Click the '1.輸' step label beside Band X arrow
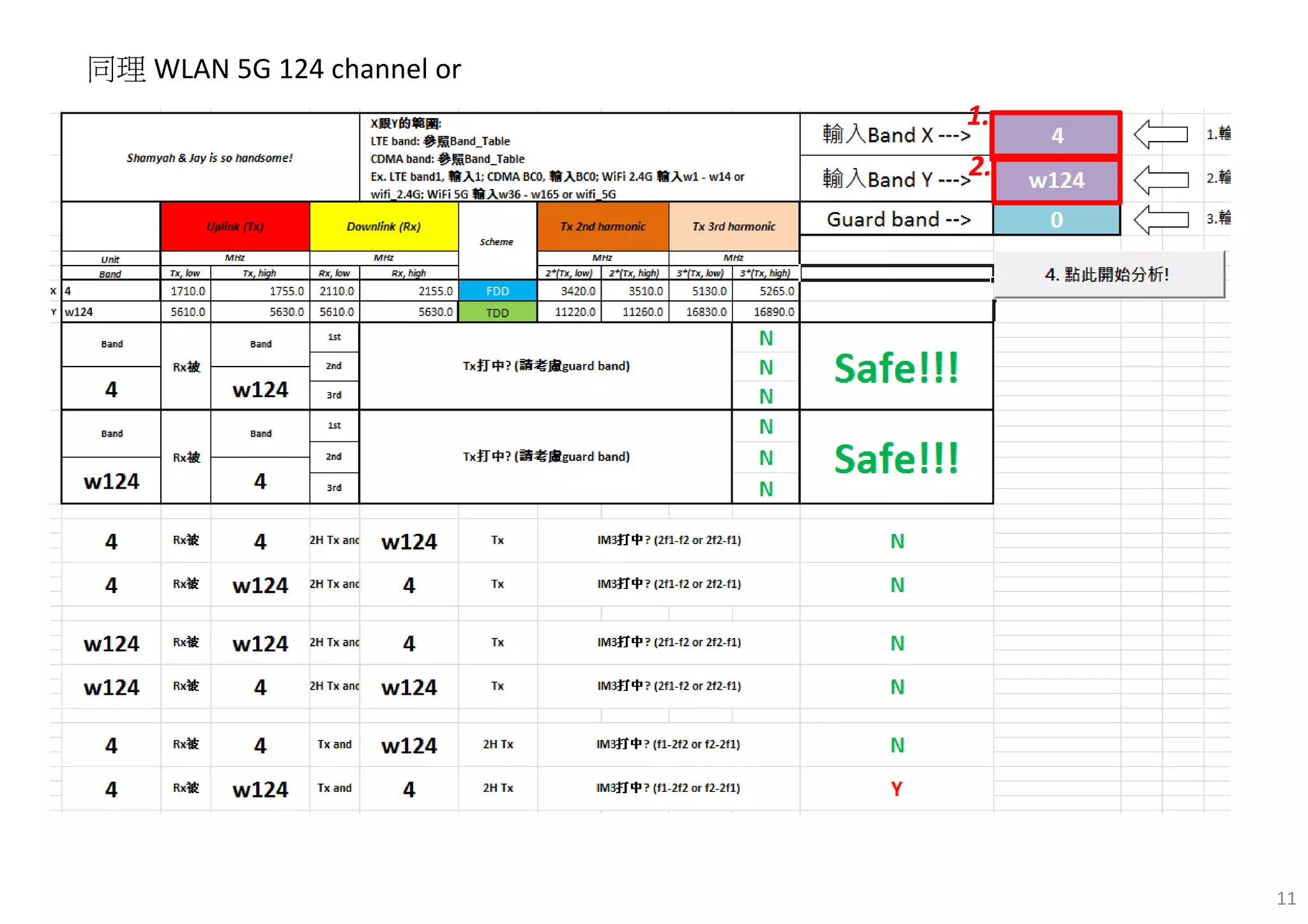 [x=1218, y=134]
